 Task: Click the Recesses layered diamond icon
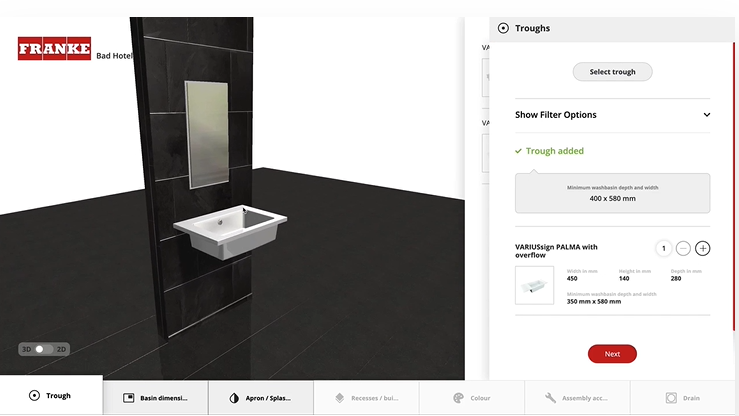tap(339, 398)
